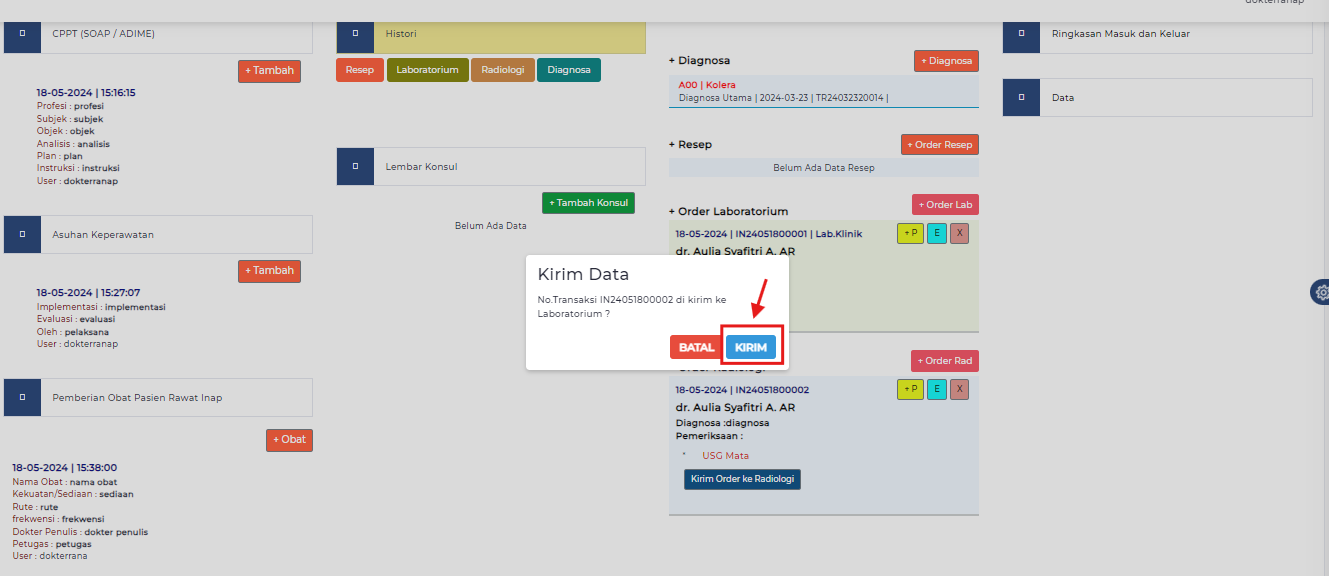
Task: Confirm sending by clicking KIRIM
Action: pos(751,347)
